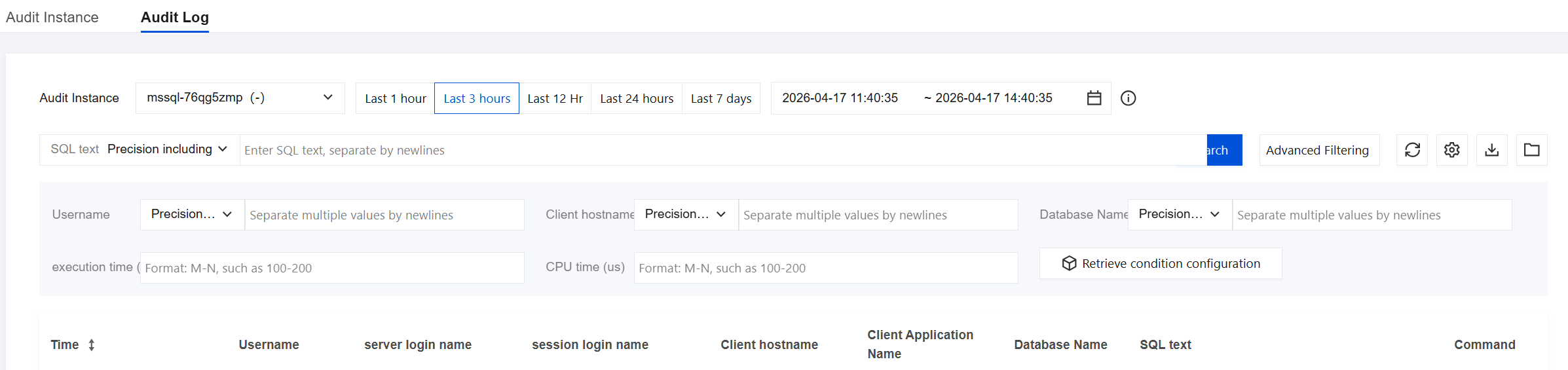This screenshot has height=370, width=1568.
Task: Open Database Name Precision dropdown
Action: tap(1179, 214)
